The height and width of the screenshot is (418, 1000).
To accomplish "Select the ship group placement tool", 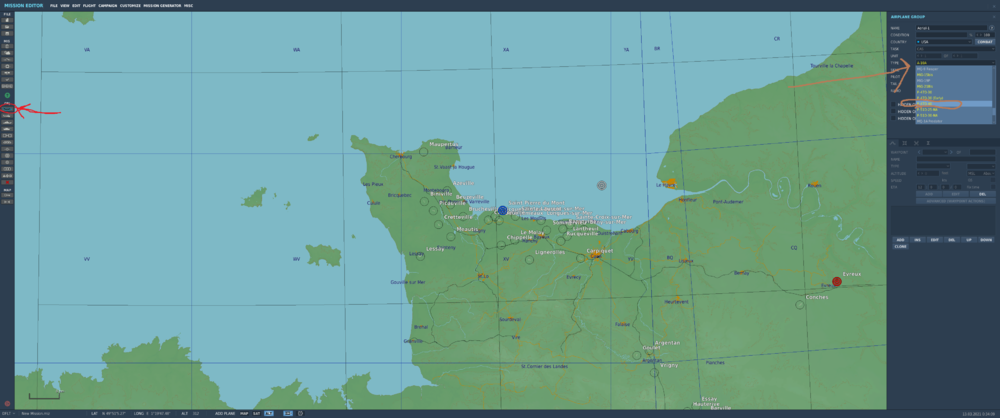I will click(x=7, y=123).
